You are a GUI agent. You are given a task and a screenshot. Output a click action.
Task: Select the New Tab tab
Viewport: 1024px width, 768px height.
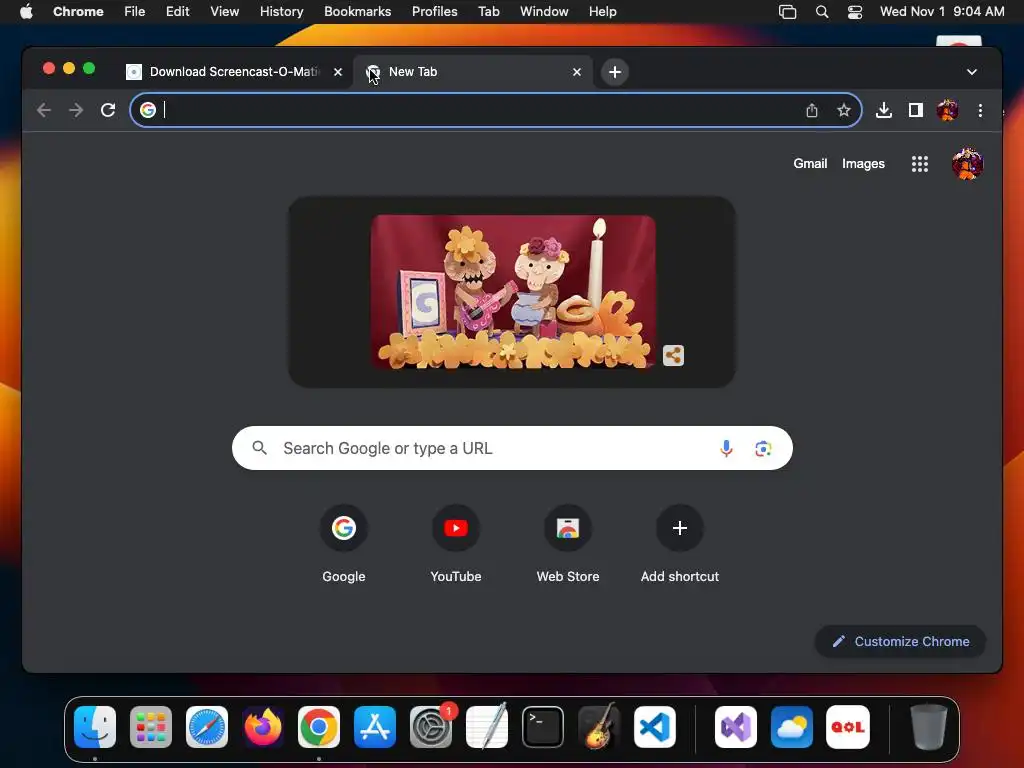[x=473, y=72]
